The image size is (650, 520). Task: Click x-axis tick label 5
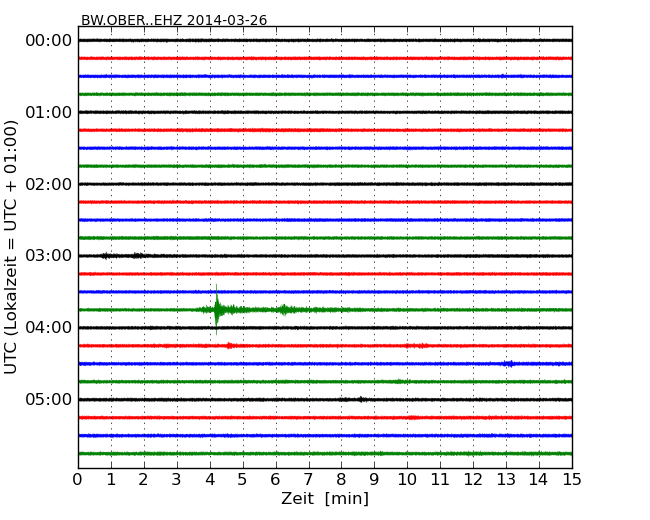tap(243, 480)
